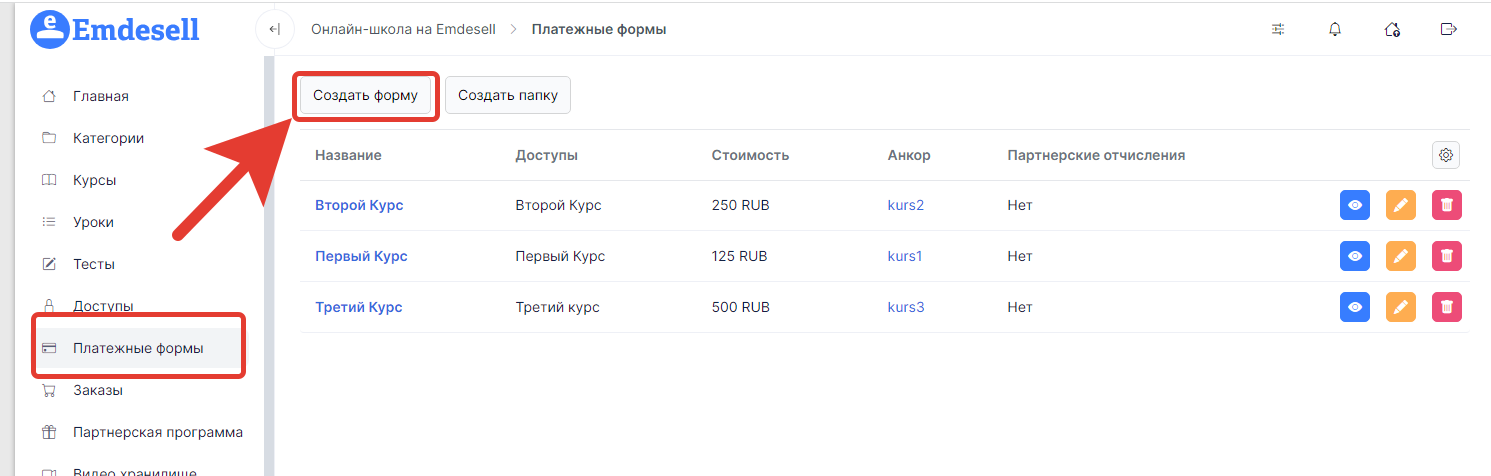Open the notifications bell icon
Screen dimensions: 1491x476
pos(1334,29)
